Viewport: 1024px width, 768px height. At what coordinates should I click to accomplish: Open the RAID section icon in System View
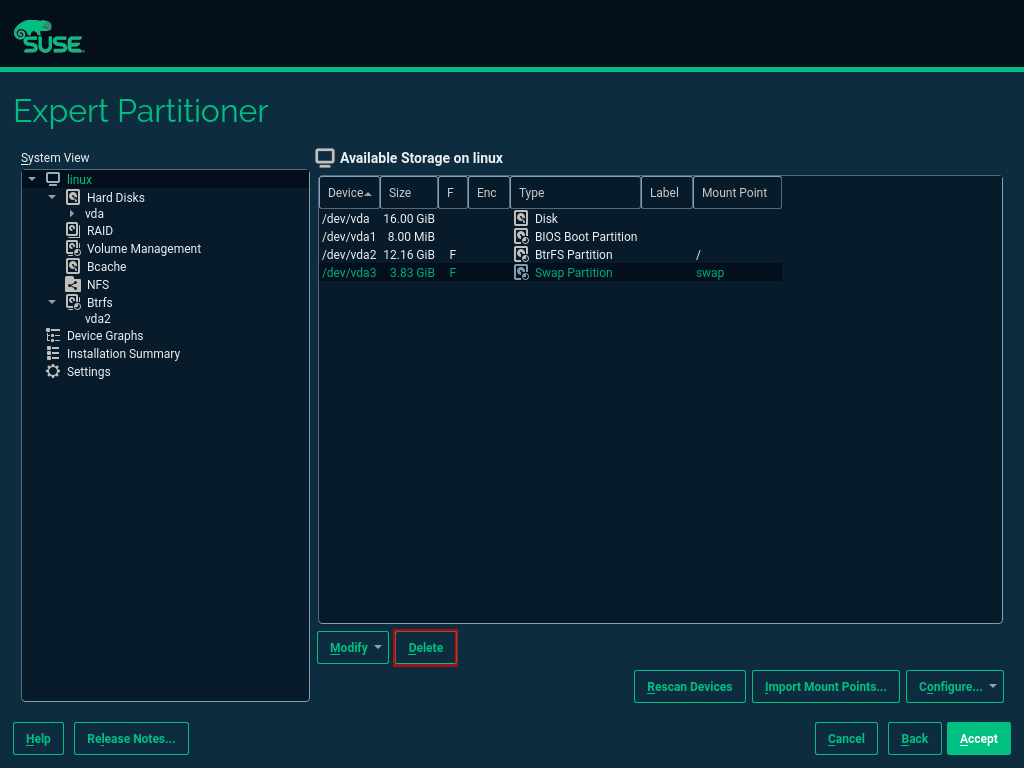[72, 230]
